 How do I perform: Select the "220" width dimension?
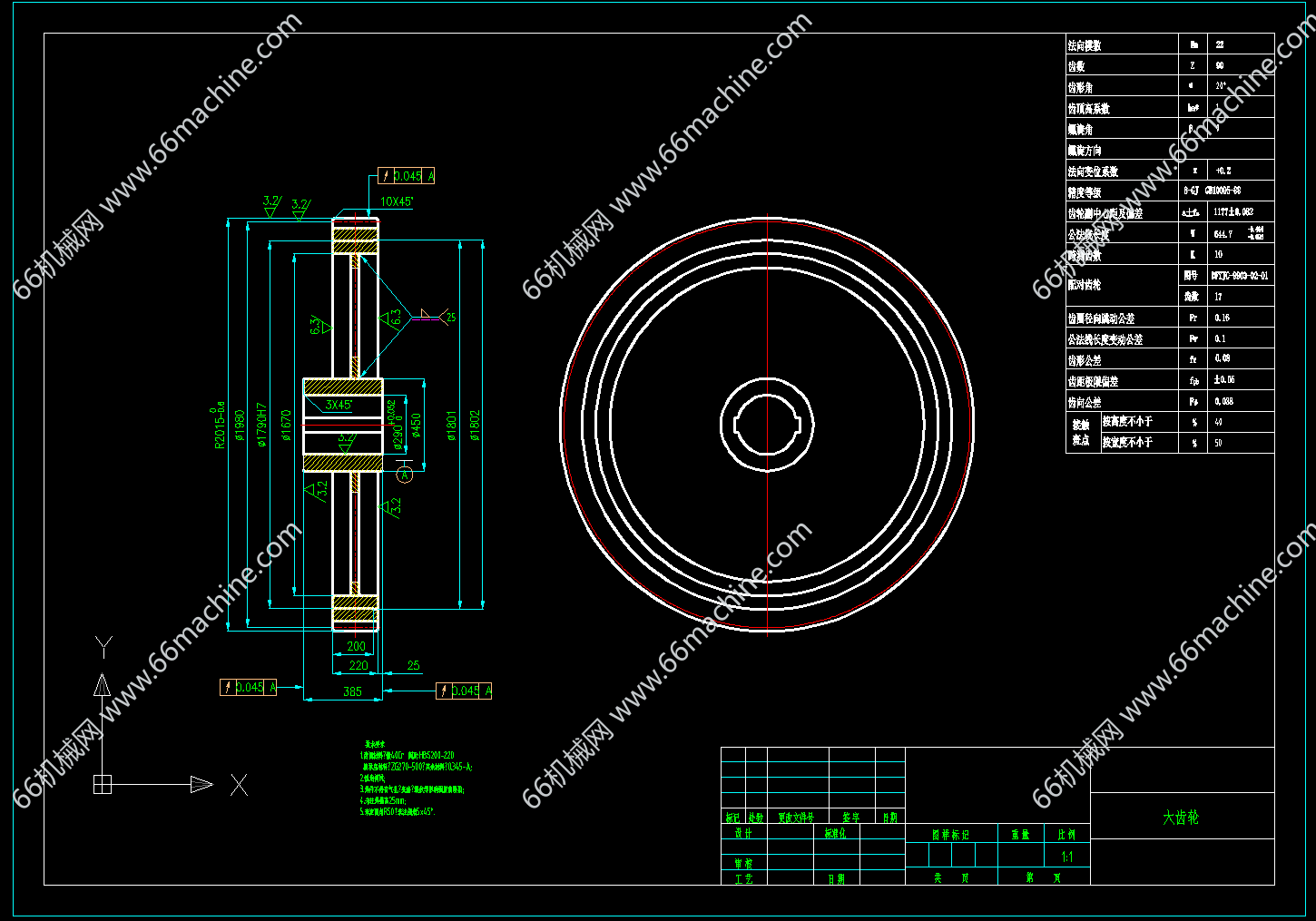pyautogui.click(x=358, y=665)
